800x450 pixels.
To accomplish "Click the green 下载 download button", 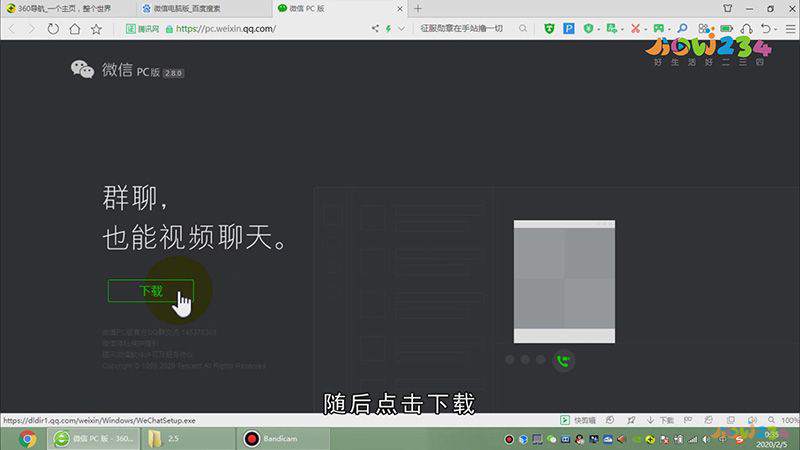I will [151, 291].
